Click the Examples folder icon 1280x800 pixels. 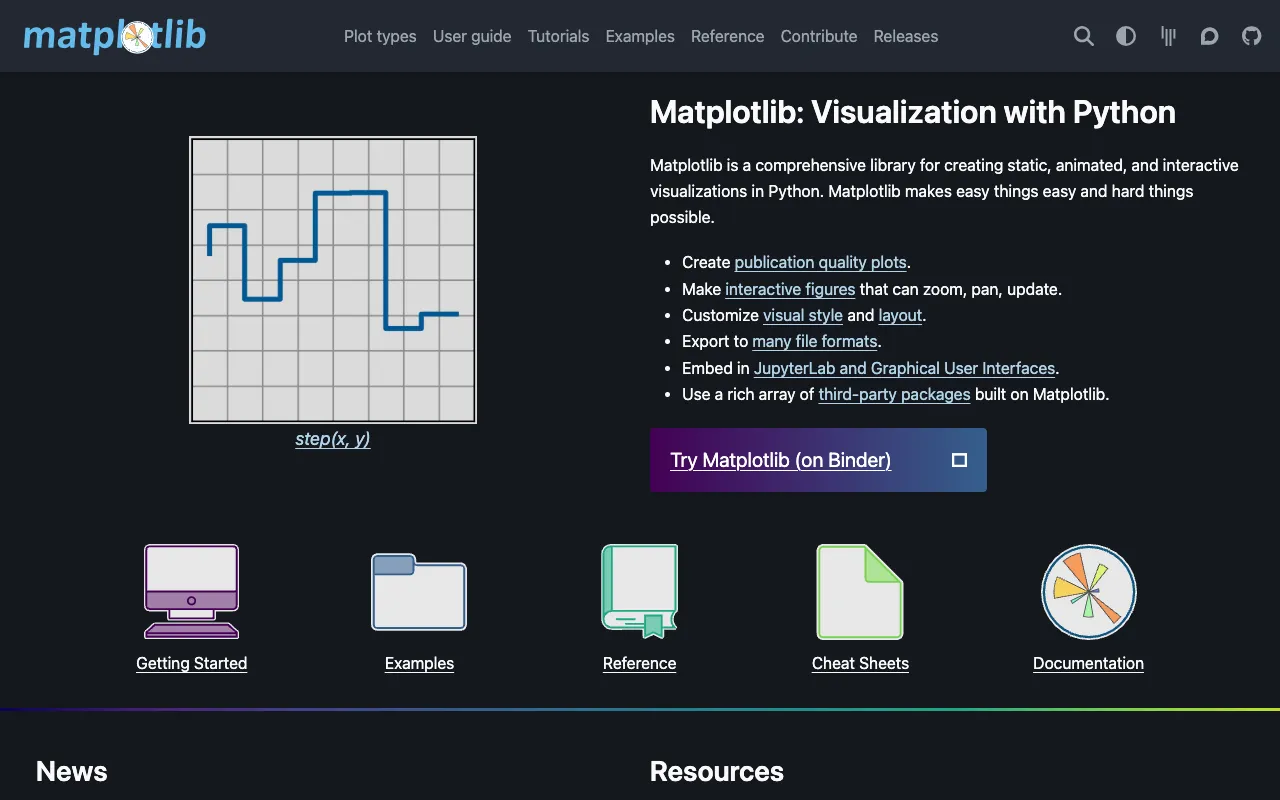[x=419, y=591]
